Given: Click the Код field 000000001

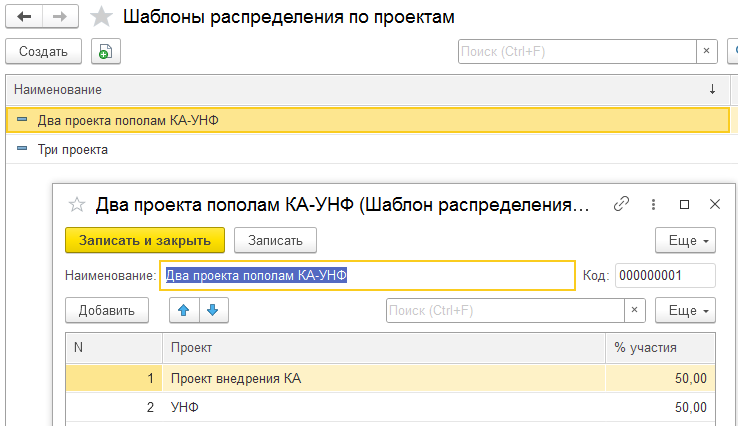Looking at the screenshot, I should [x=665, y=275].
